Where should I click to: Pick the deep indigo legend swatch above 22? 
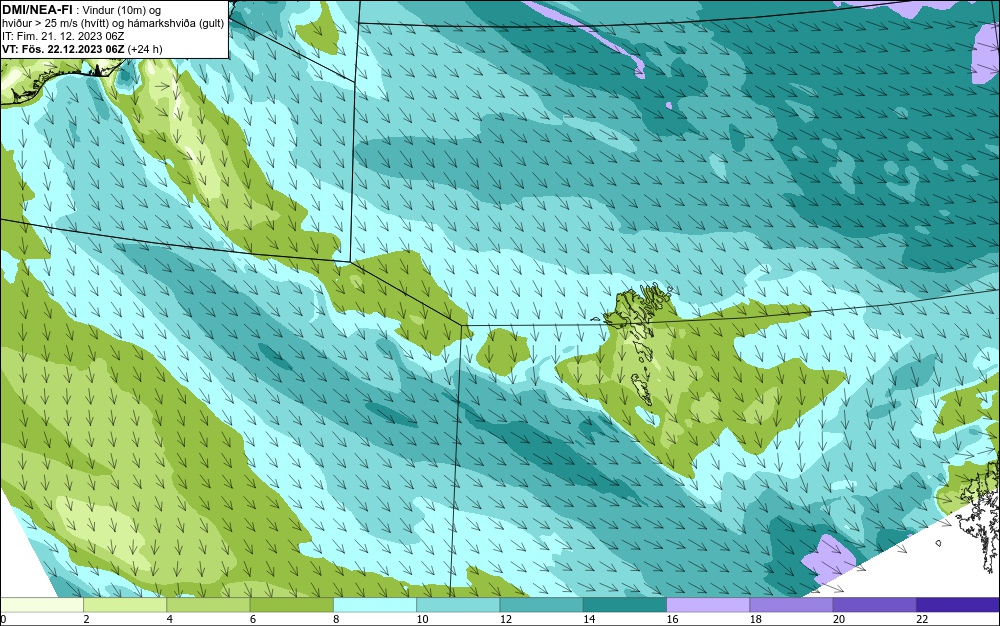click(958, 605)
